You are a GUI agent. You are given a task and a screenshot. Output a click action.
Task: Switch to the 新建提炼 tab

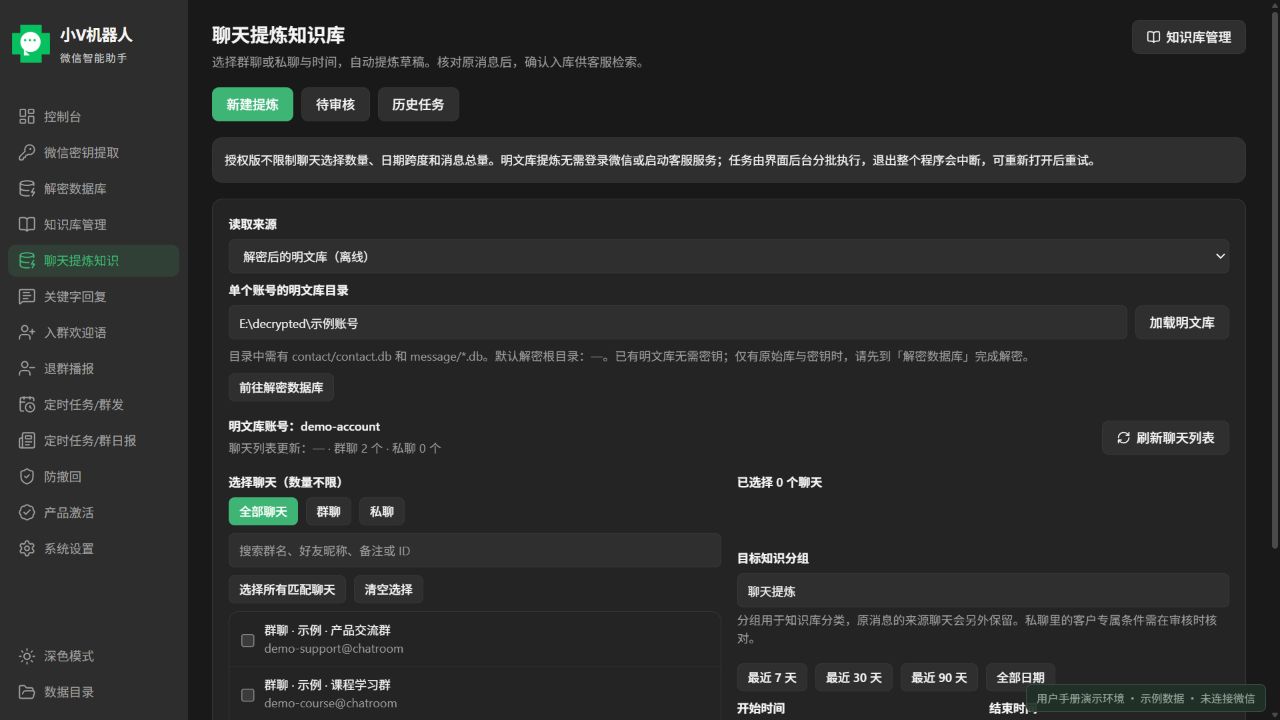(x=252, y=104)
